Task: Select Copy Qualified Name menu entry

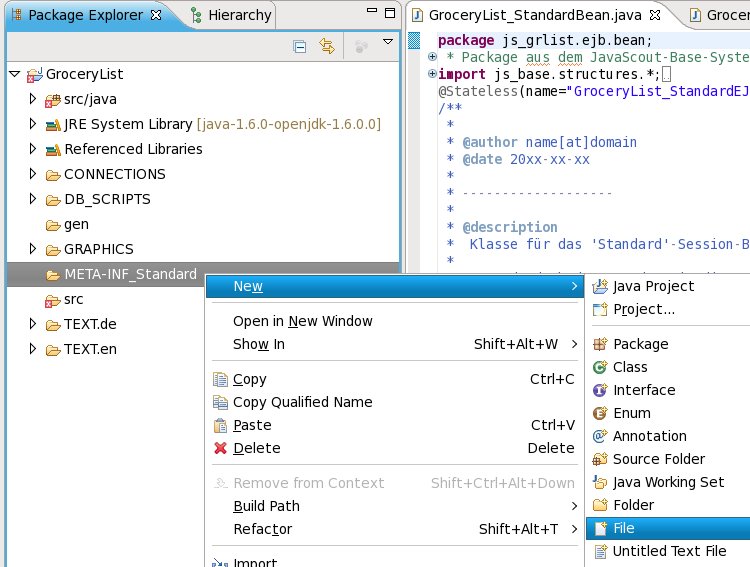Action: [x=302, y=402]
